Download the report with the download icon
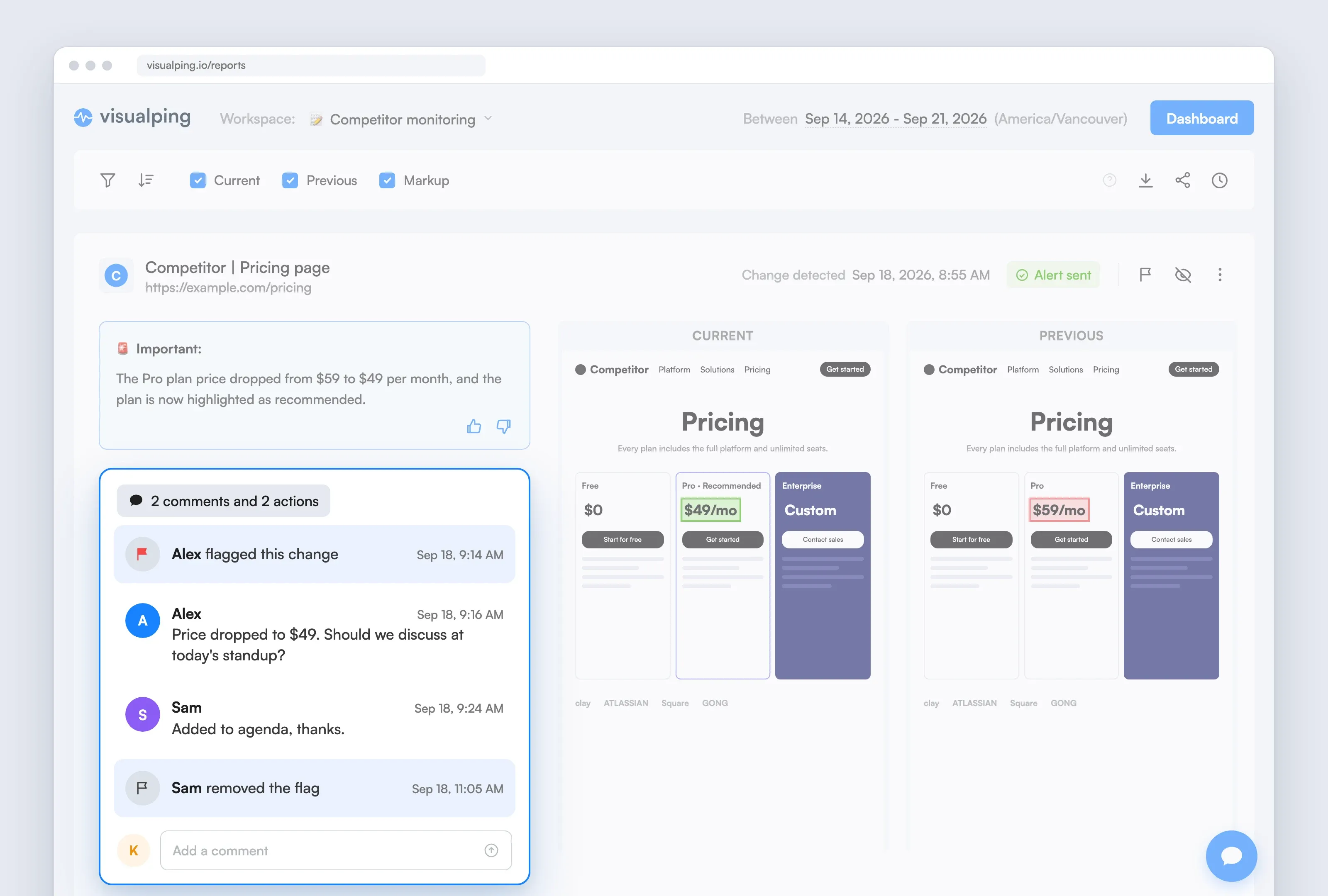1328x896 pixels. [1145, 180]
